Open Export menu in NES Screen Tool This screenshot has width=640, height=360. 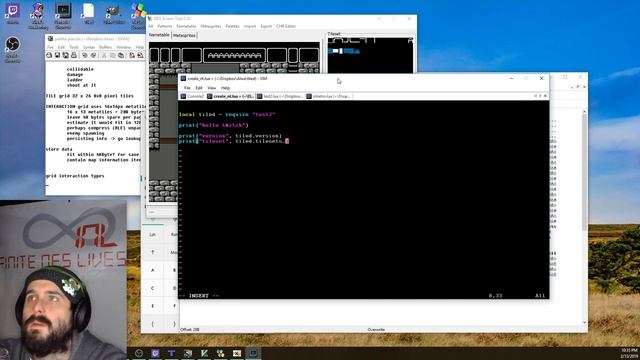pos(266,26)
